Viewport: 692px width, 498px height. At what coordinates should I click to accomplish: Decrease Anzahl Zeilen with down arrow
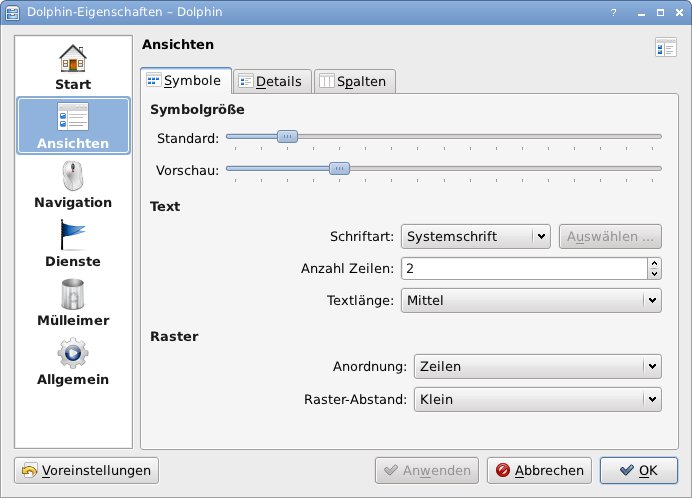(654, 274)
